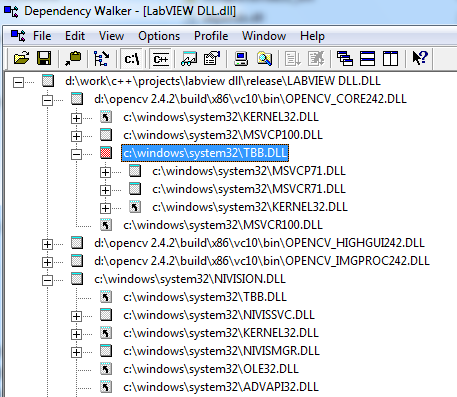Click the system menu icon left of File
Viewport: 457px width, 397px height.
pos(18,36)
